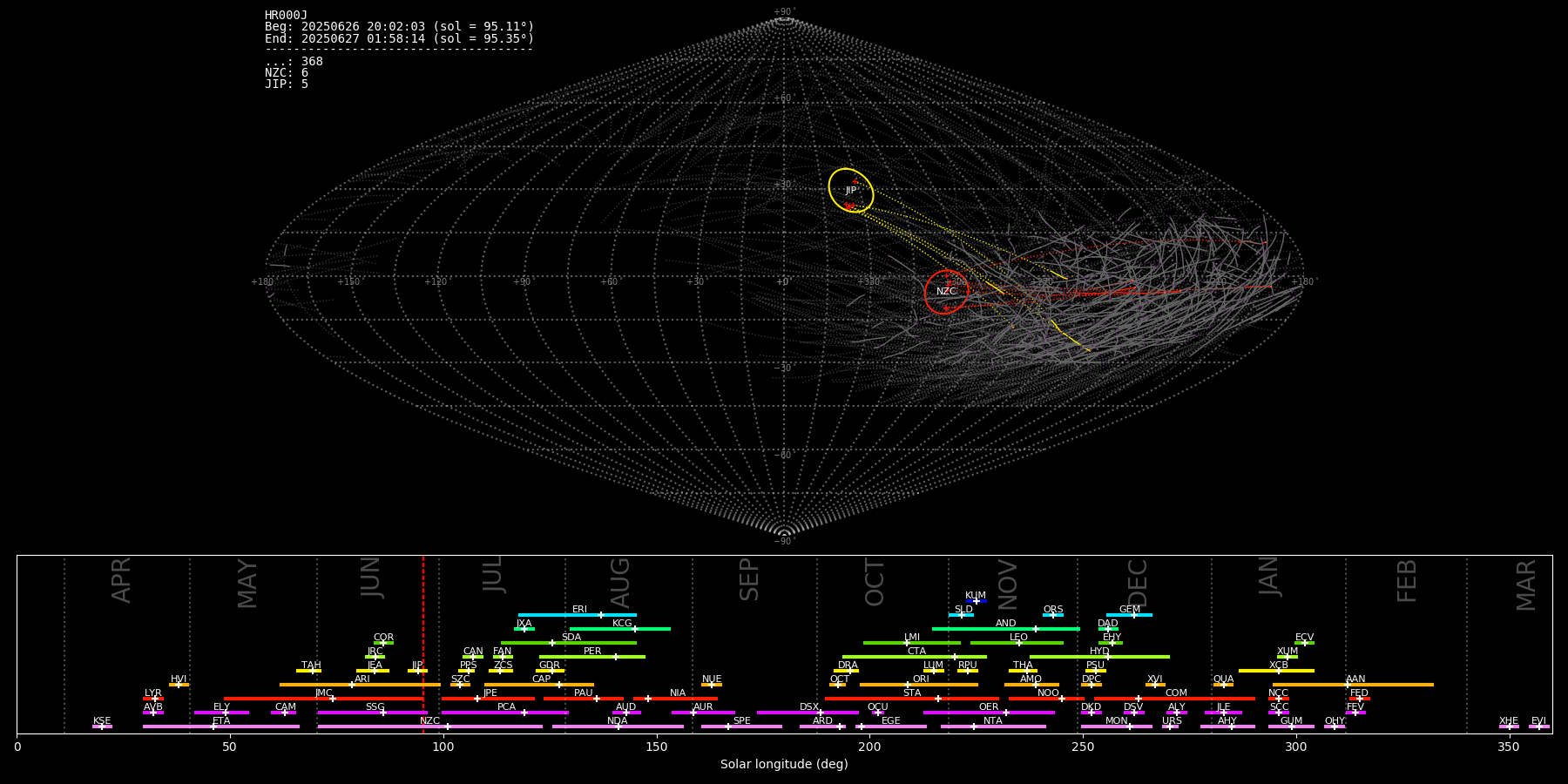
Task: Click the SPE shower bar label
Action: pos(742,721)
